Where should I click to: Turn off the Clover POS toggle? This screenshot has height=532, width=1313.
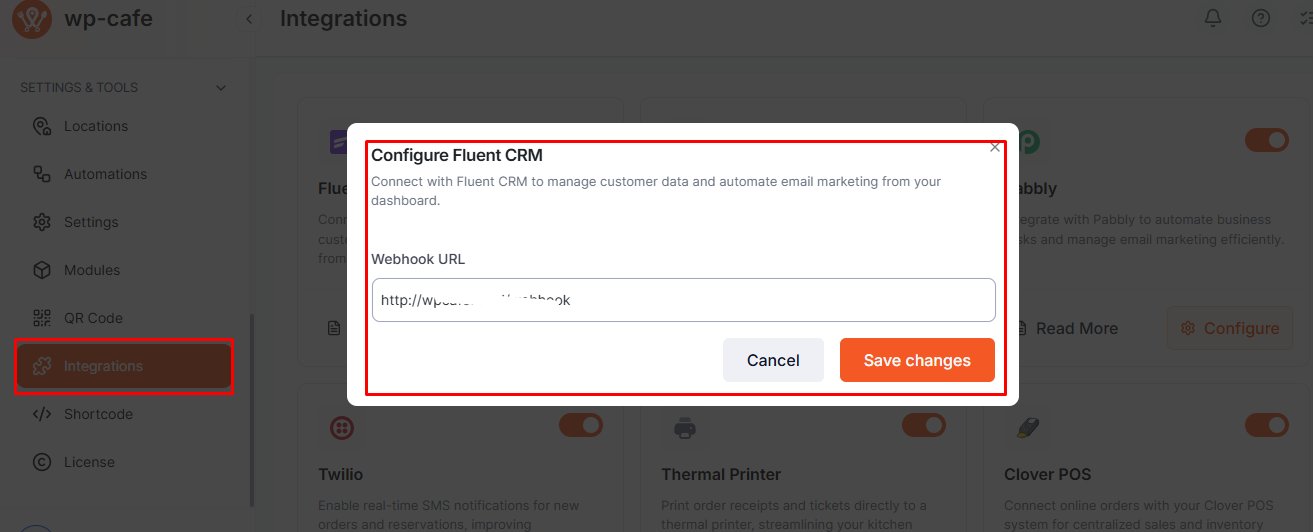(1266, 425)
